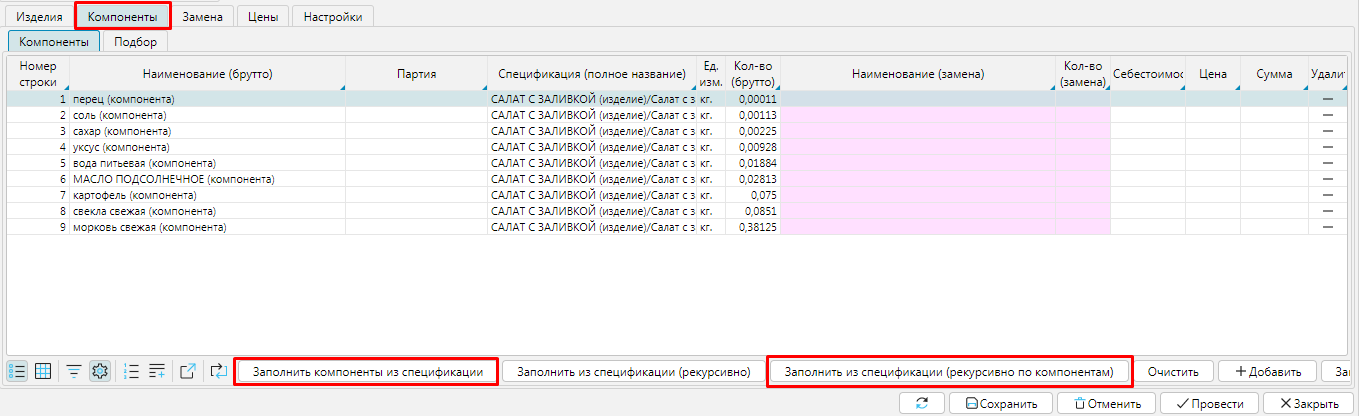Open filter arrow on Номер строки column

65,89
